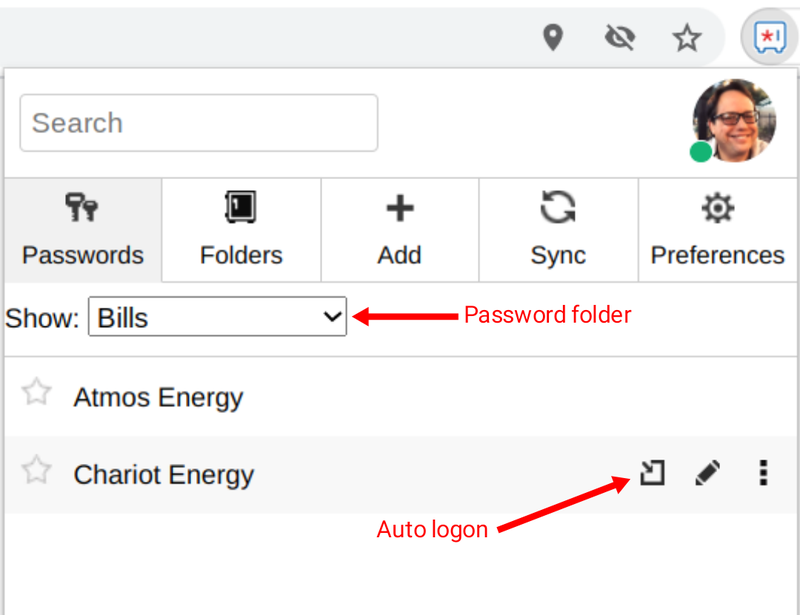Click the dropdown chevron next to Bills
This screenshot has width=800, height=615.
333,317
